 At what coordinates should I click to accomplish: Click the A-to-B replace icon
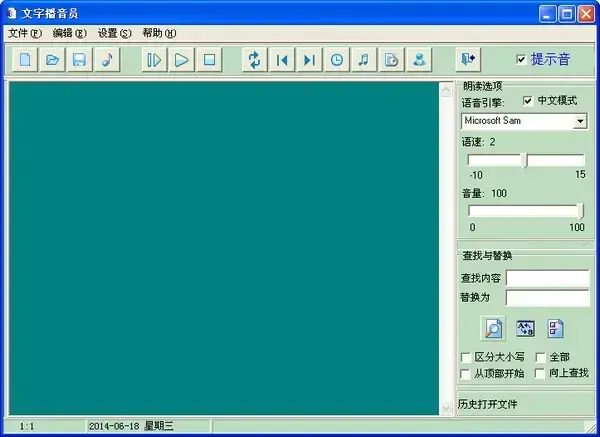[525, 328]
